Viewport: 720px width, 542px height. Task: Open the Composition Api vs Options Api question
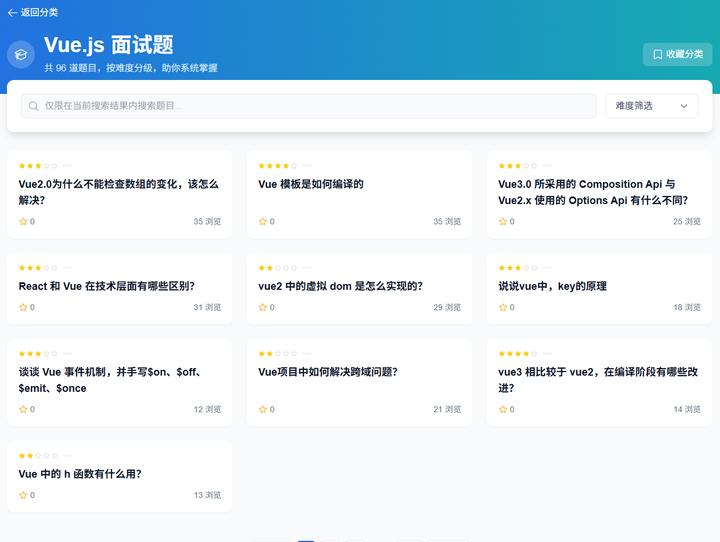coord(593,192)
